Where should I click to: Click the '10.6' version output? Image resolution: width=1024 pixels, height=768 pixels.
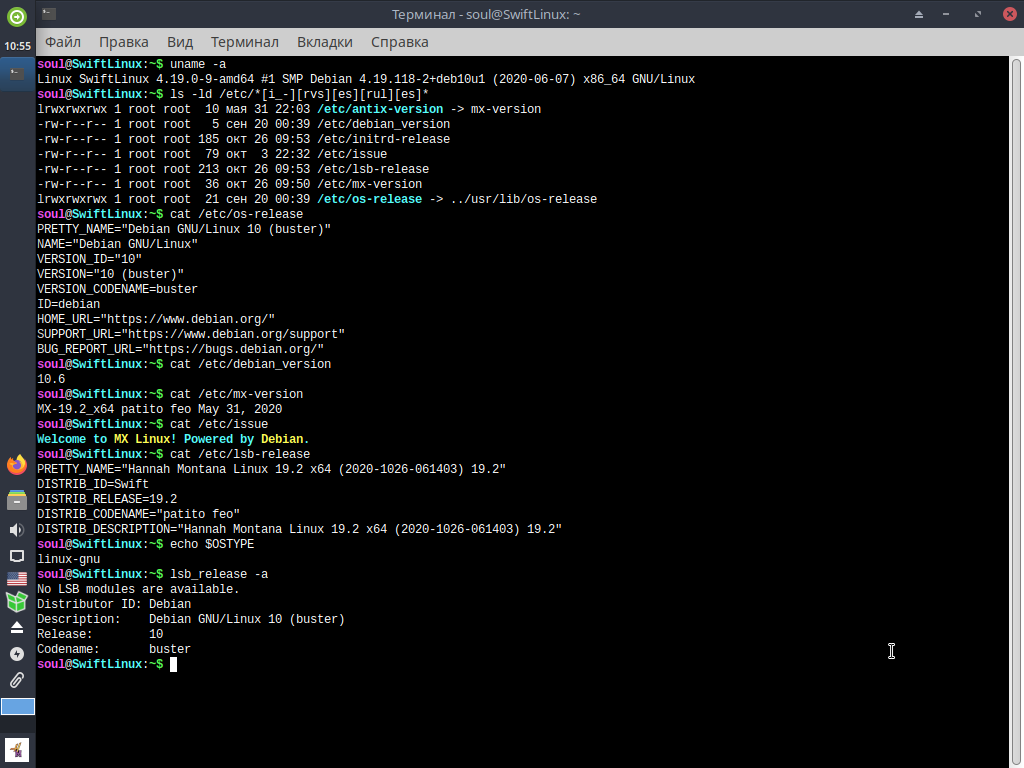click(51, 379)
